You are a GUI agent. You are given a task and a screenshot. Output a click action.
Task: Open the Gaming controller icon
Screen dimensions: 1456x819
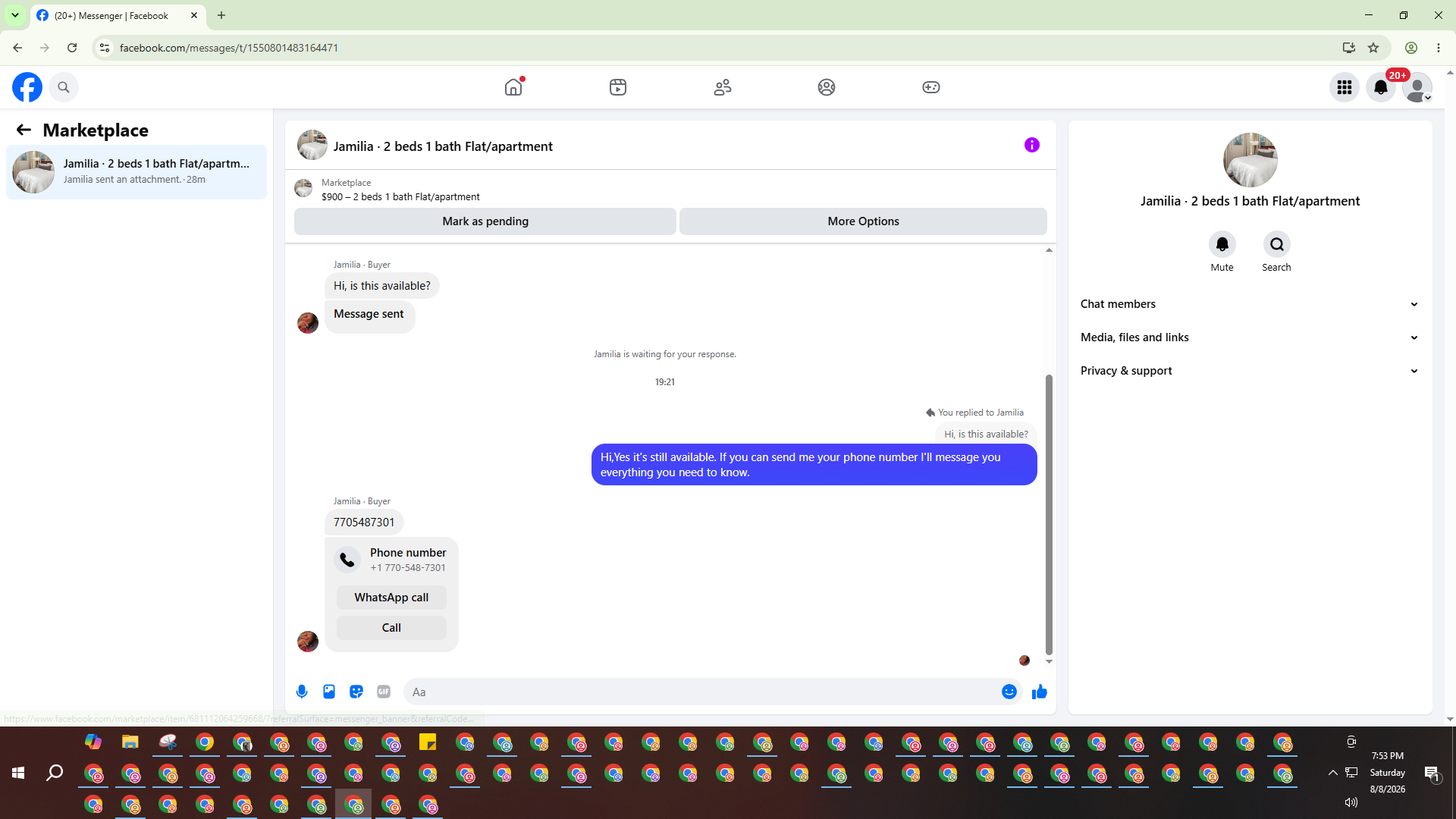pyautogui.click(x=931, y=87)
